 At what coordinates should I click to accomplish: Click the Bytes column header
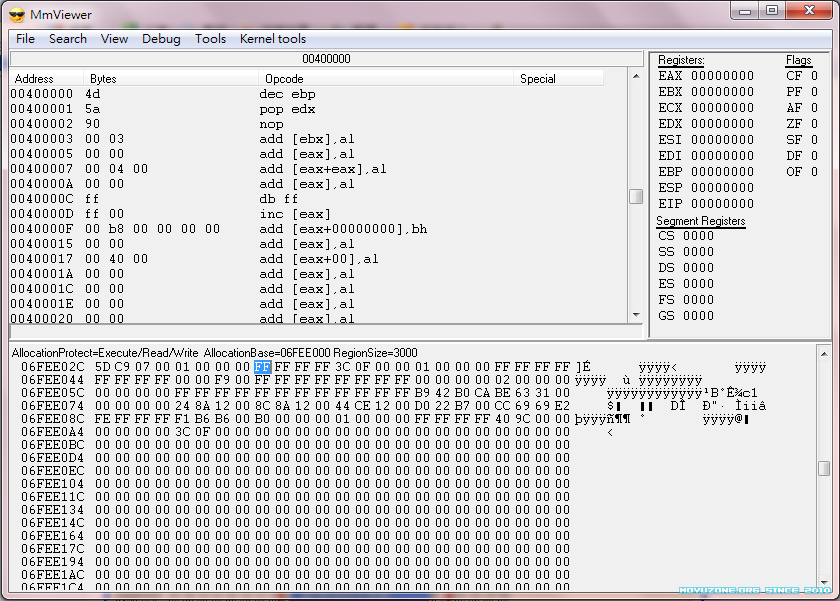pyautogui.click(x=103, y=79)
